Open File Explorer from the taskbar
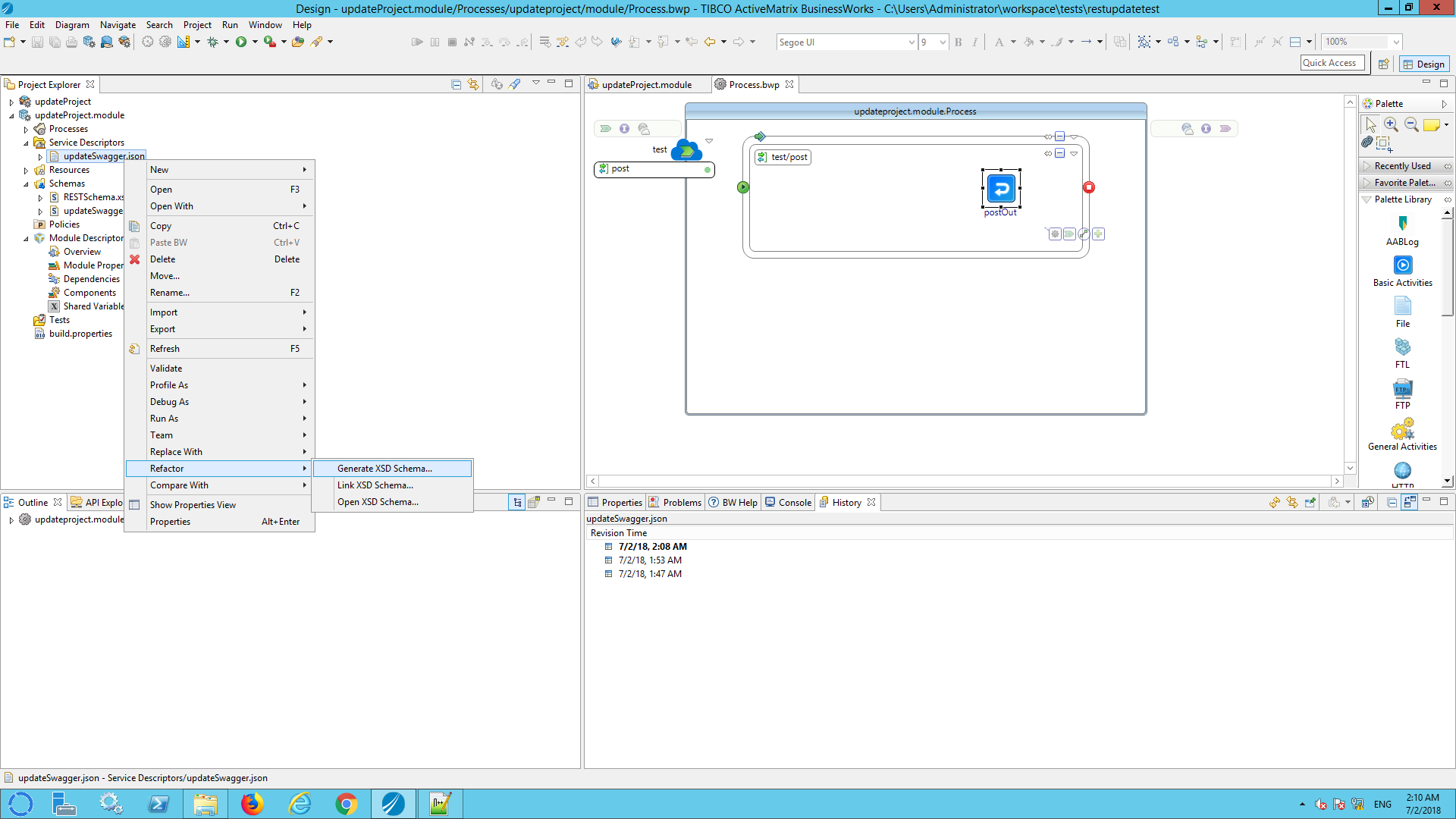Image resolution: width=1456 pixels, height=819 pixels. (205, 804)
